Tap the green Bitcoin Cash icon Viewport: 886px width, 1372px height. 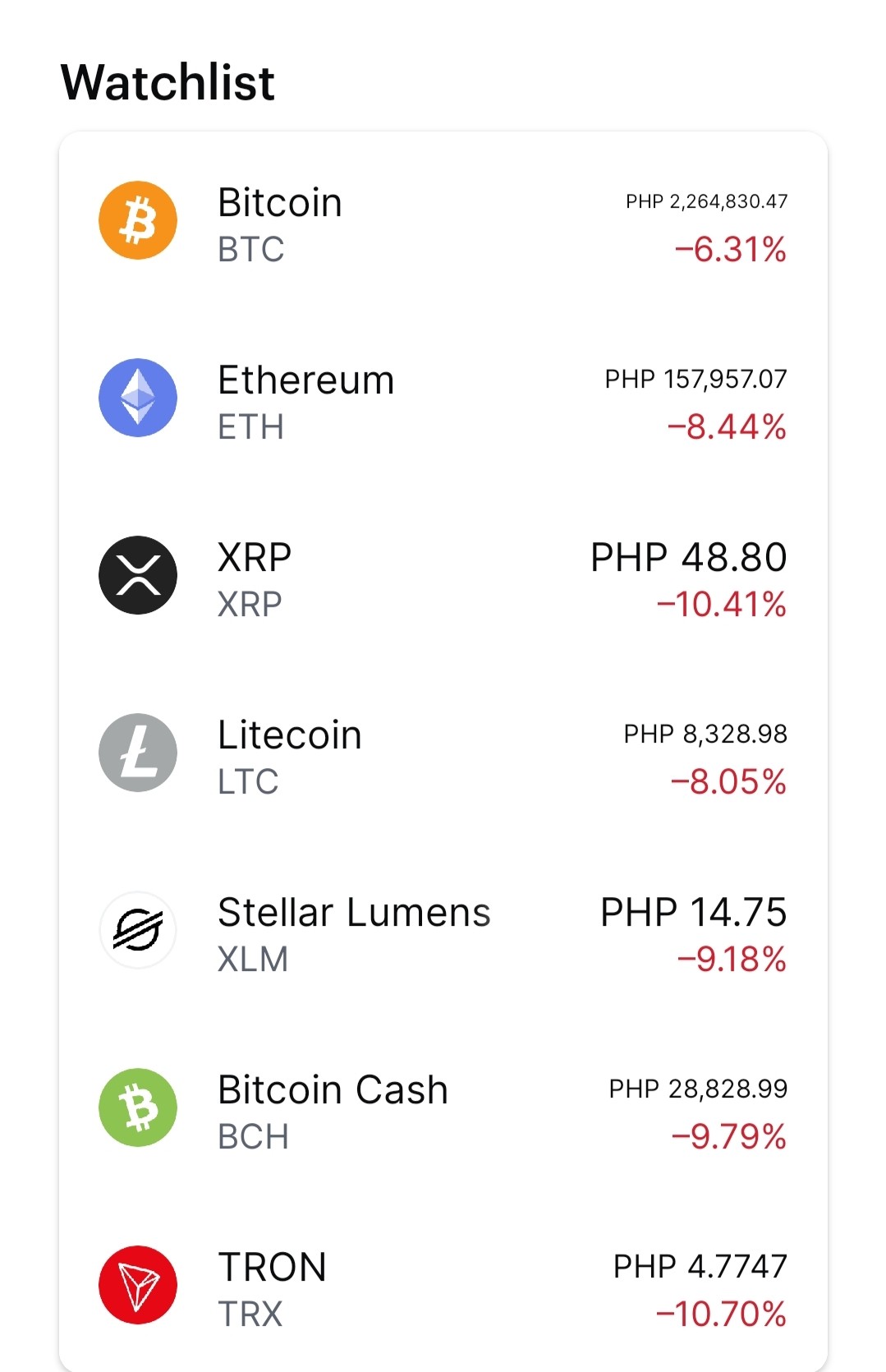138,1107
